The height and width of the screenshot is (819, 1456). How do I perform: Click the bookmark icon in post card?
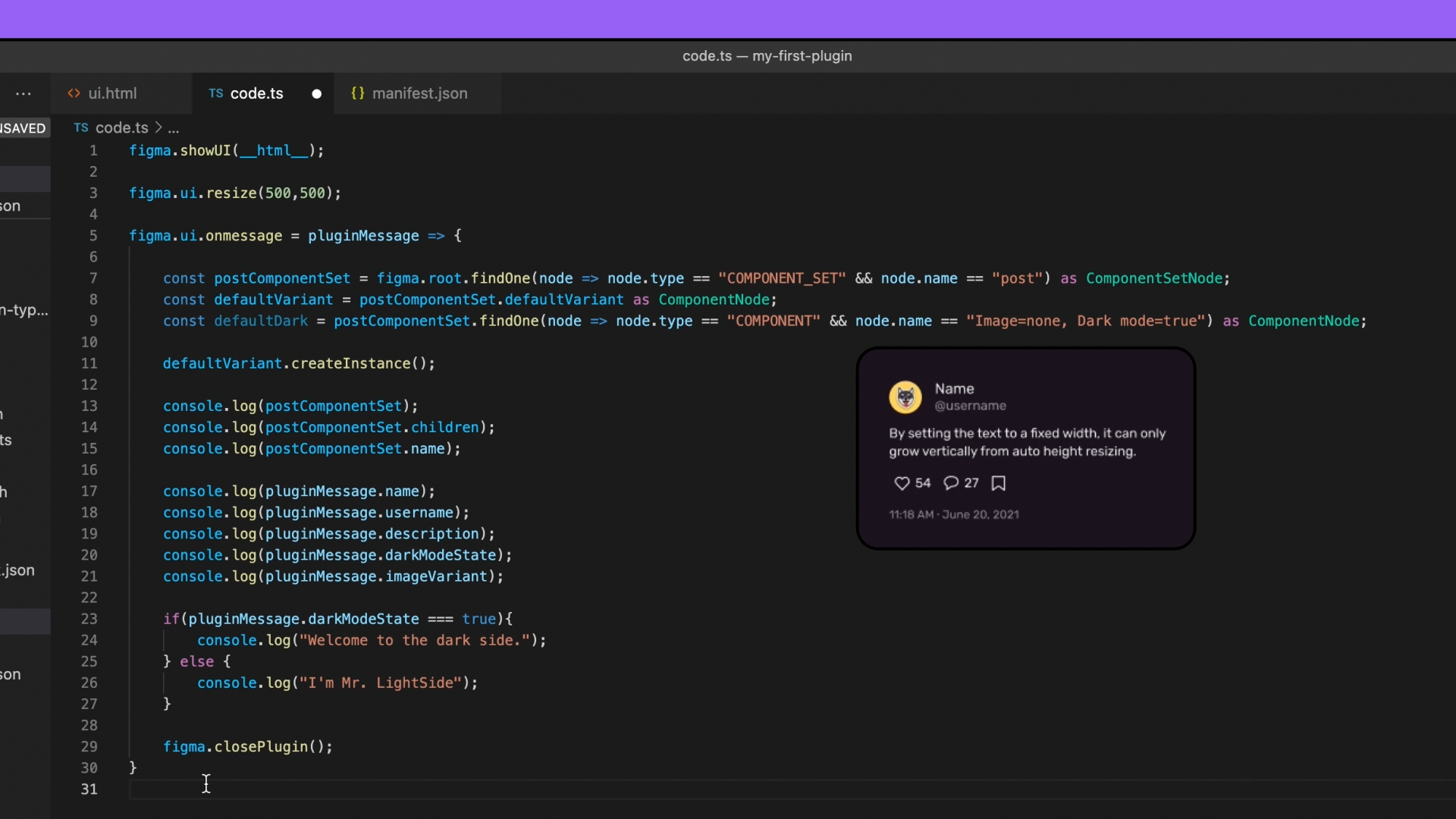[999, 483]
